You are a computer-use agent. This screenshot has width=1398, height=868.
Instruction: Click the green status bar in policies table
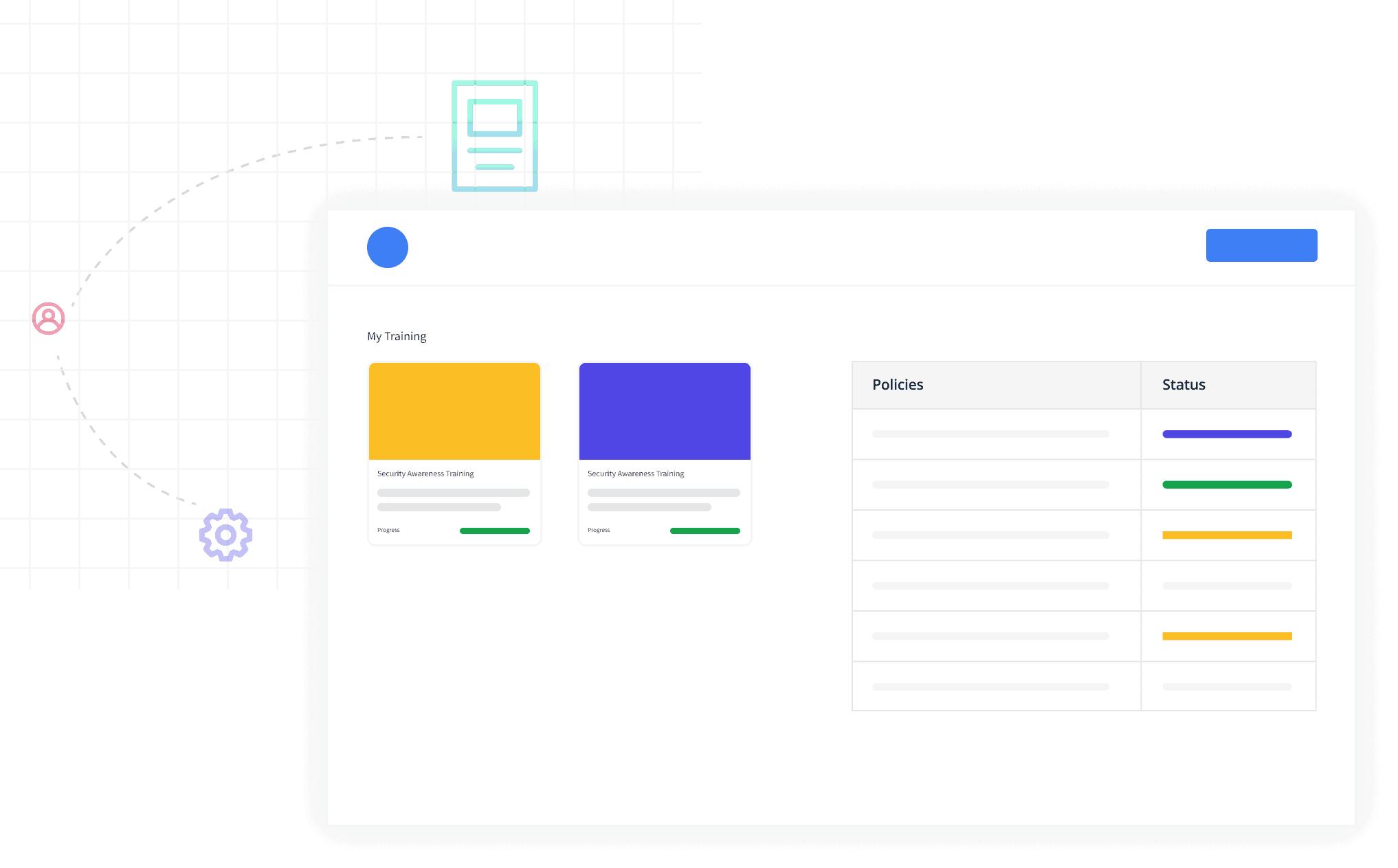1227,485
